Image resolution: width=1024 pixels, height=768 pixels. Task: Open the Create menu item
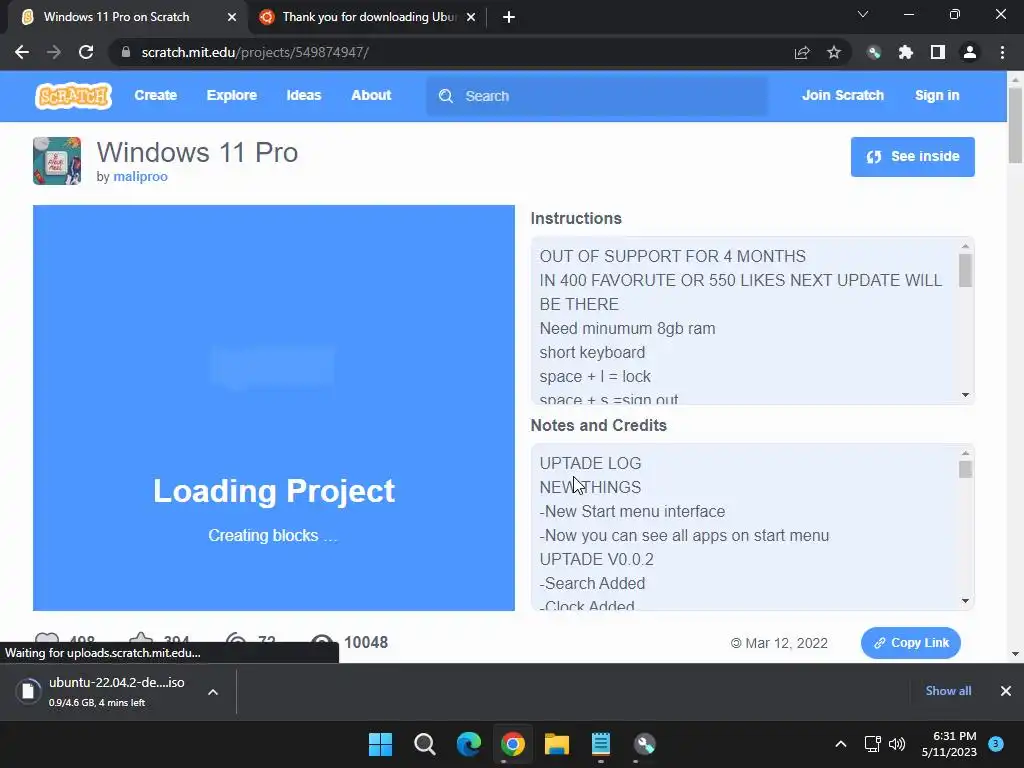tap(155, 95)
